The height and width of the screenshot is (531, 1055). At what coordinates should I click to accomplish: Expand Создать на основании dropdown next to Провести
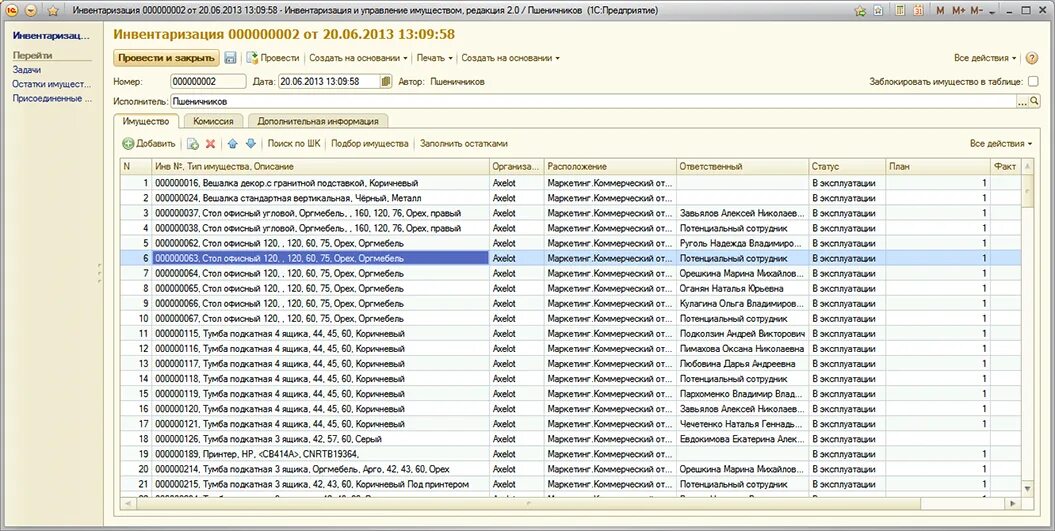pyautogui.click(x=358, y=58)
